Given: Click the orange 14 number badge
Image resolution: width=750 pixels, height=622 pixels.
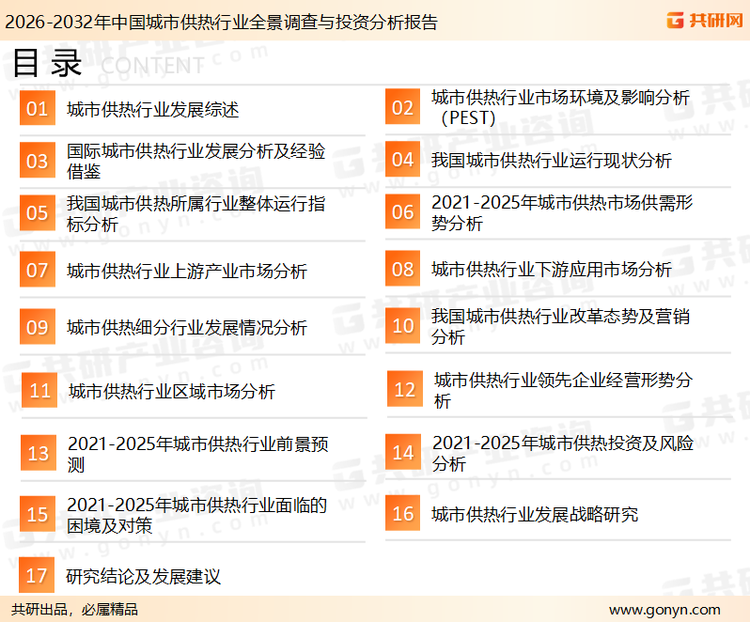Looking at the screenshot, I should point(403,452).
